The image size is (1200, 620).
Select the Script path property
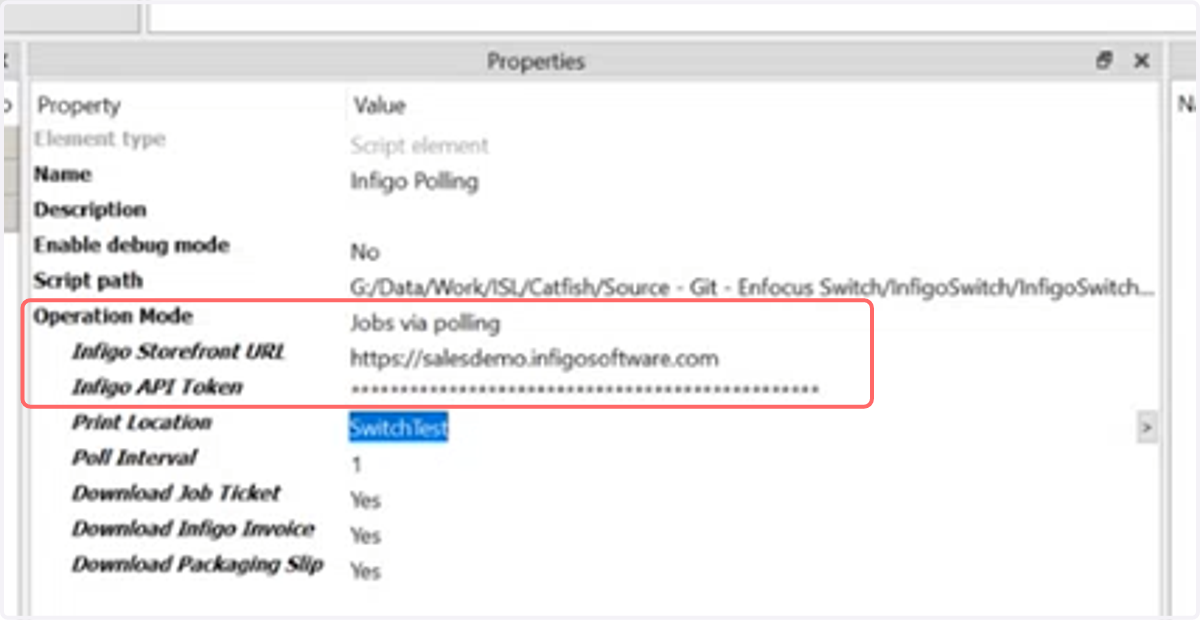[x=88, y=280]
